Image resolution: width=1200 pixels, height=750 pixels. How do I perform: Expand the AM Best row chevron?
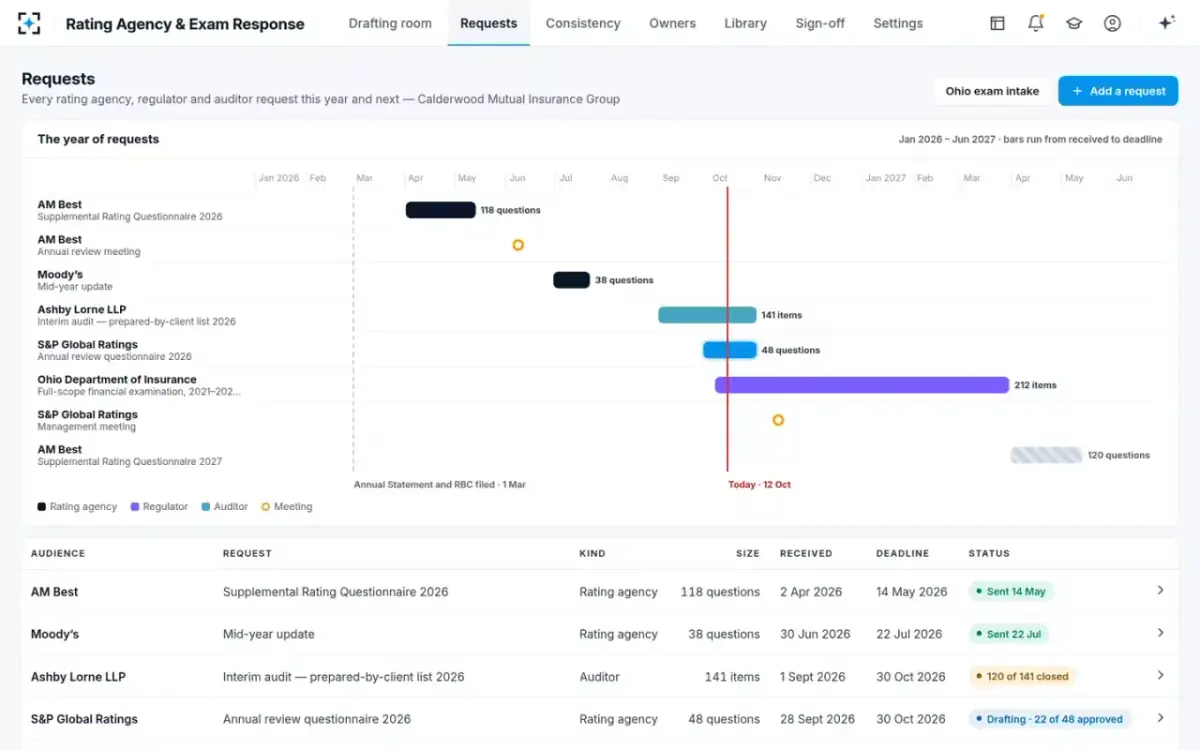tap(1160, 591)
